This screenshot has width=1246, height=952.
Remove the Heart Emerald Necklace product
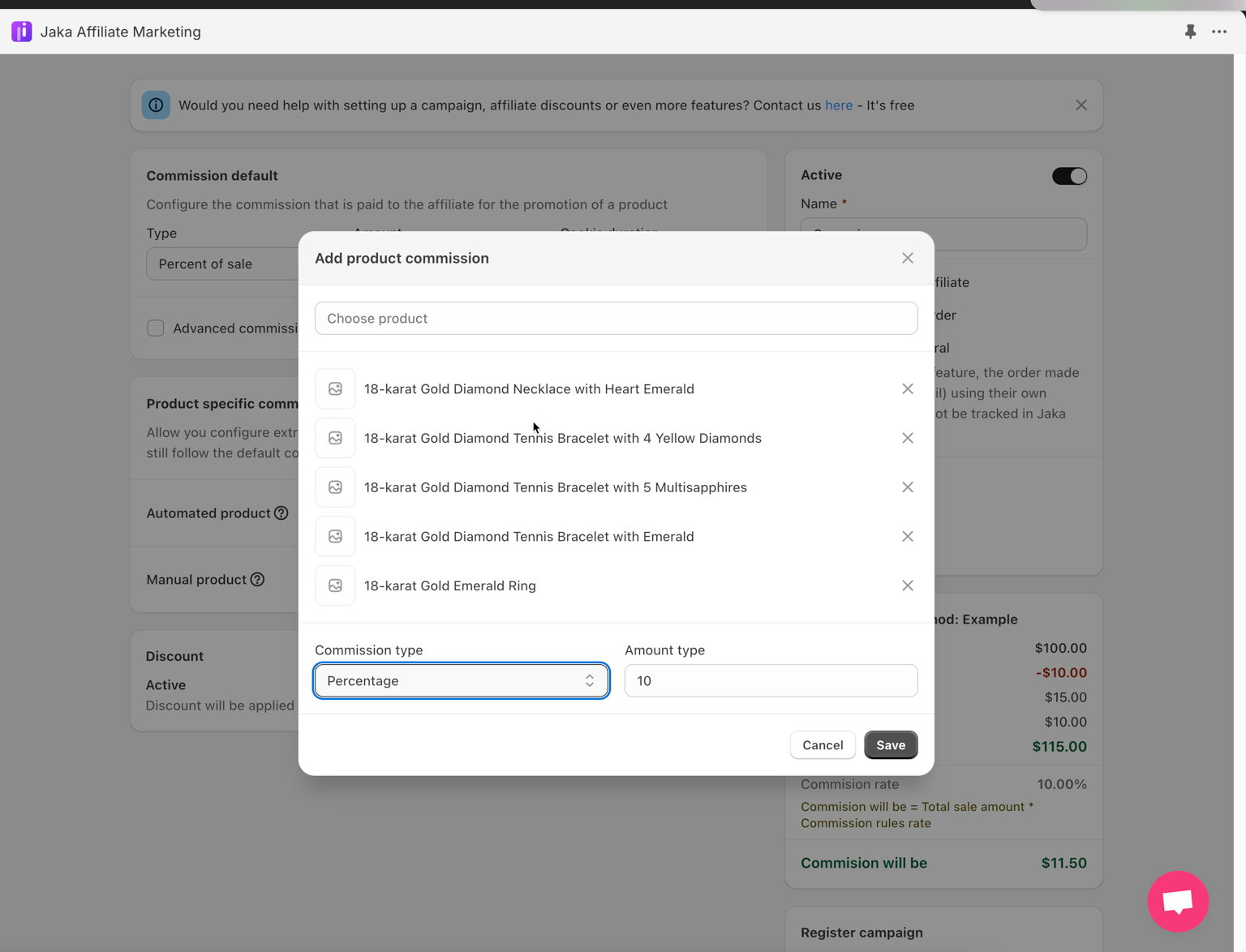(x=907, y=389)
